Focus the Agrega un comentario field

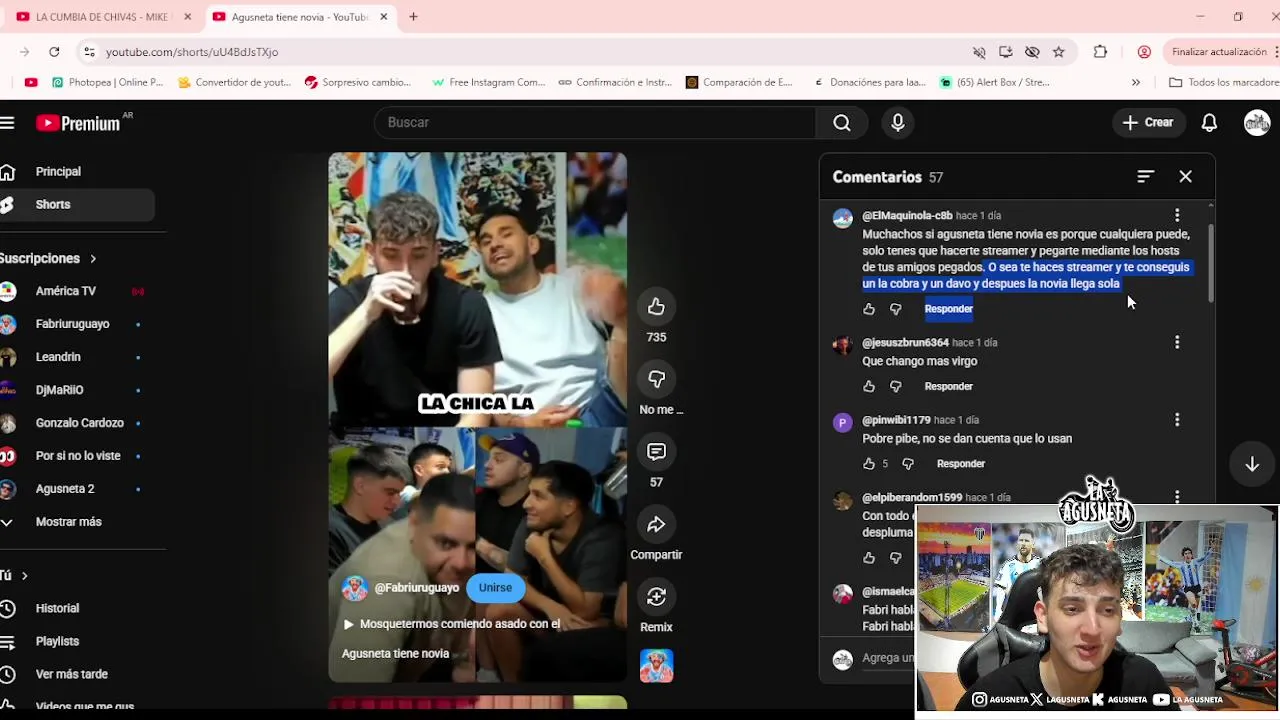(888, 658)
